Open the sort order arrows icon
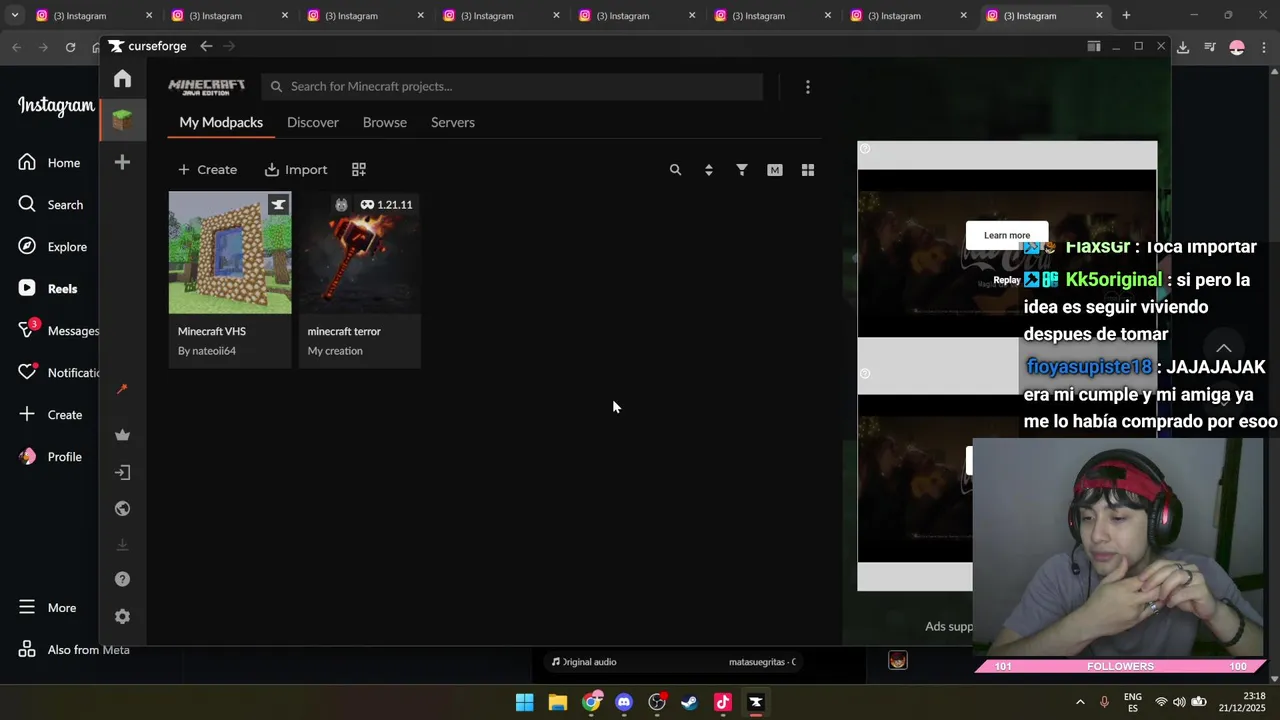The width and height of the screenshot is (1280, 720). 708,170
